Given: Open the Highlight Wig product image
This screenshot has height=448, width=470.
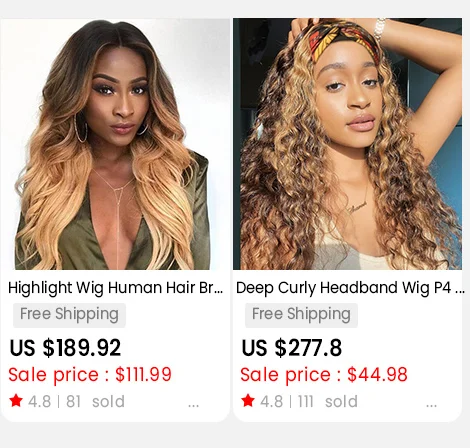Looking at the screenshot, I should click(x=115, y=144).
